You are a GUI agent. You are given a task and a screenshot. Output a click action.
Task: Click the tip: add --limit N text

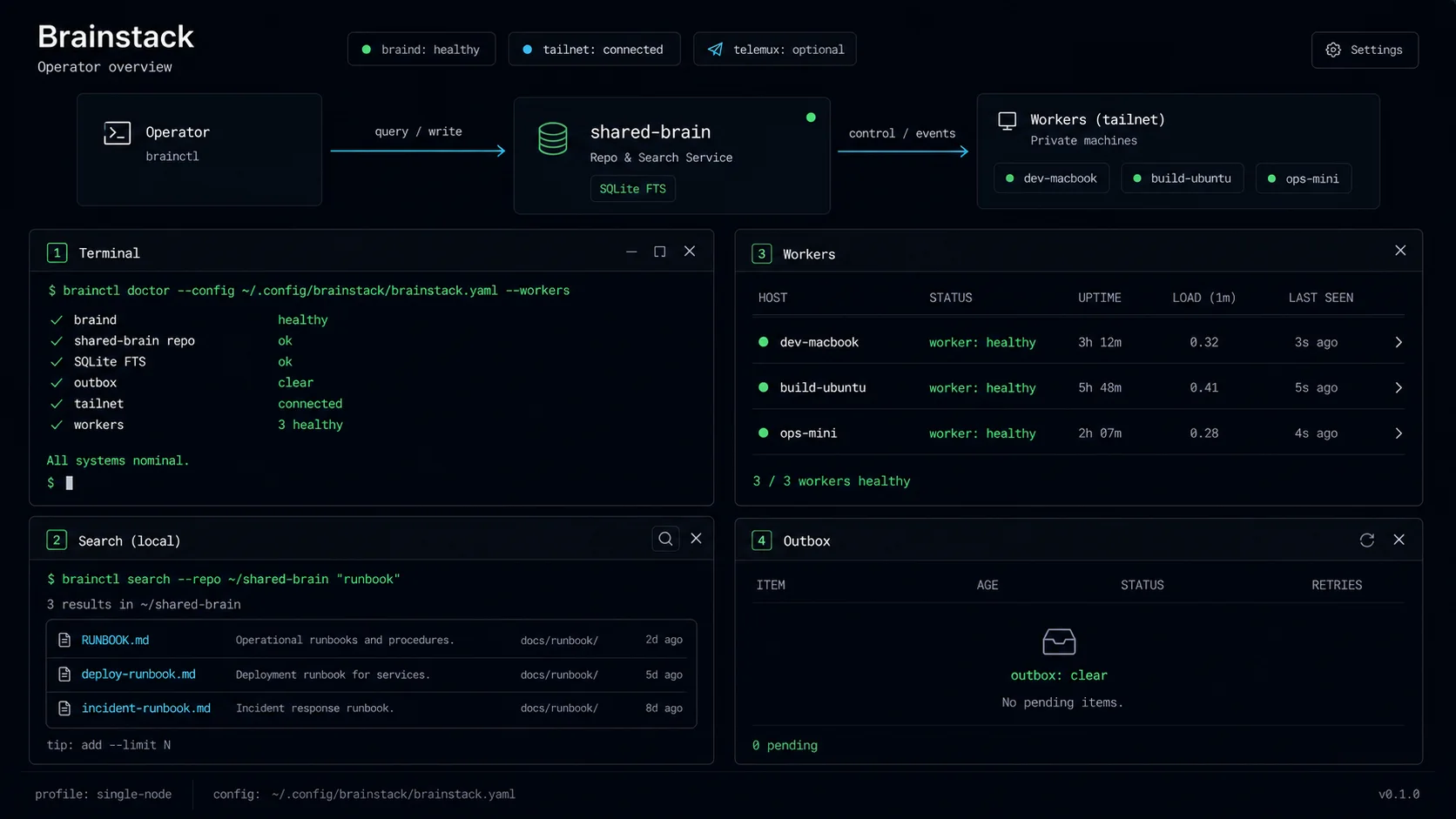pos(108,746)
